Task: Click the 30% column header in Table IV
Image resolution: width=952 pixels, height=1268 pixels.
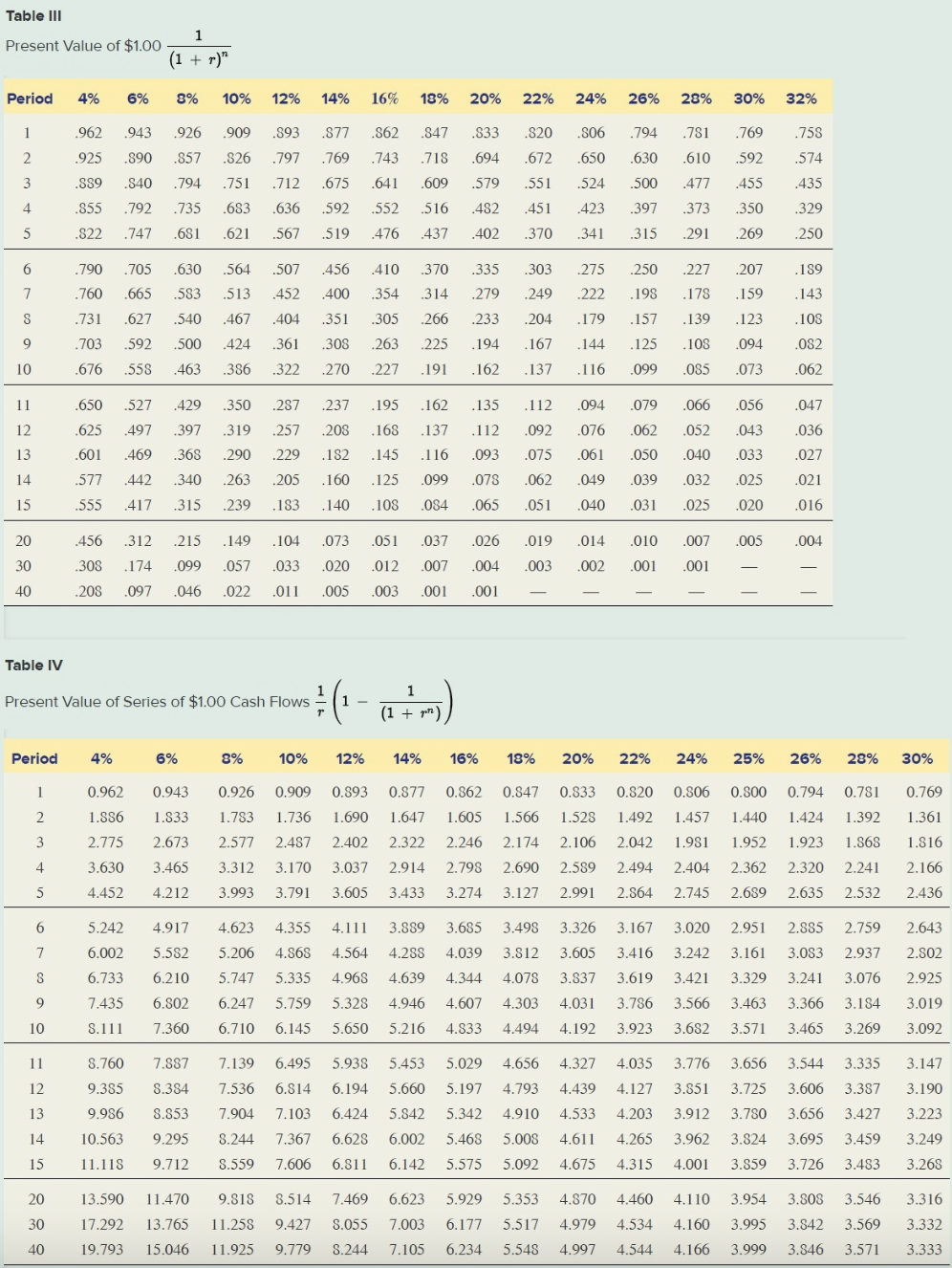Action: (918, 758)
